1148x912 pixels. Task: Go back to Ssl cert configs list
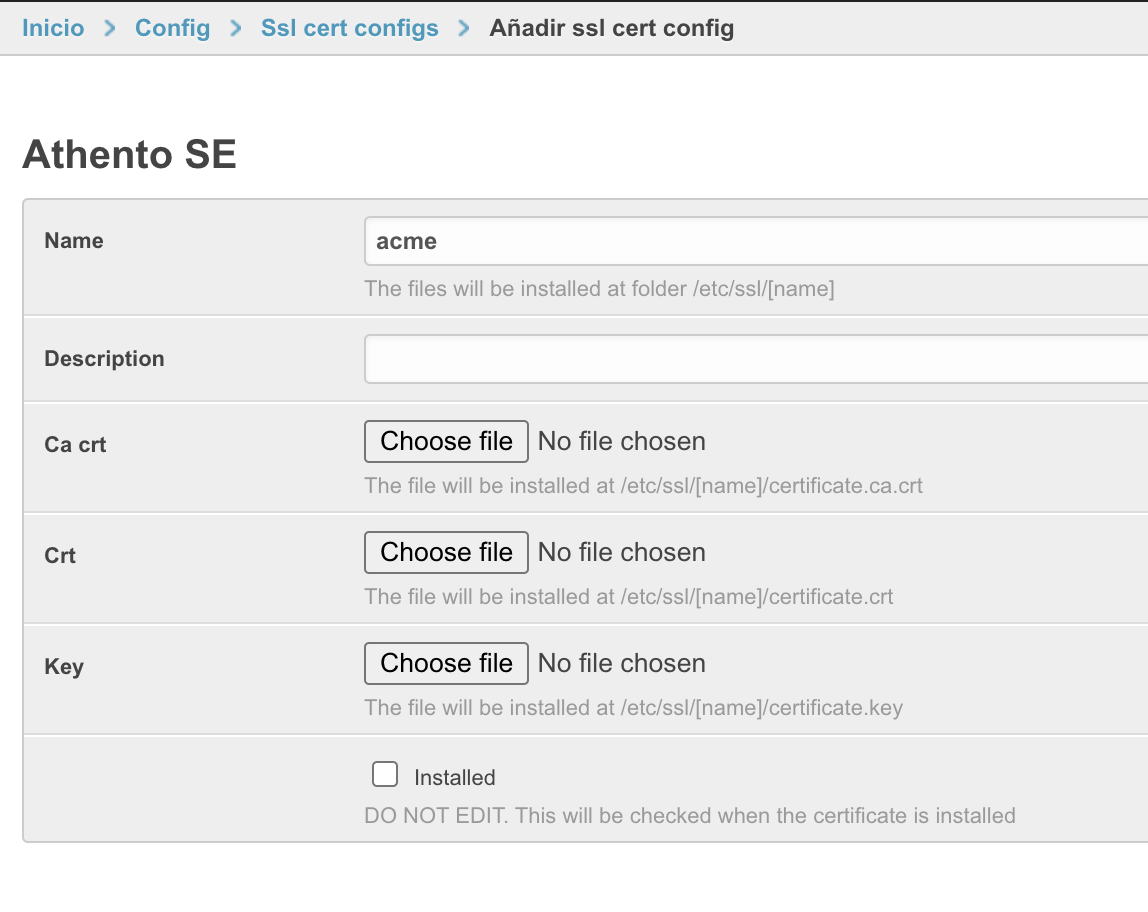(x=349, y=28)
